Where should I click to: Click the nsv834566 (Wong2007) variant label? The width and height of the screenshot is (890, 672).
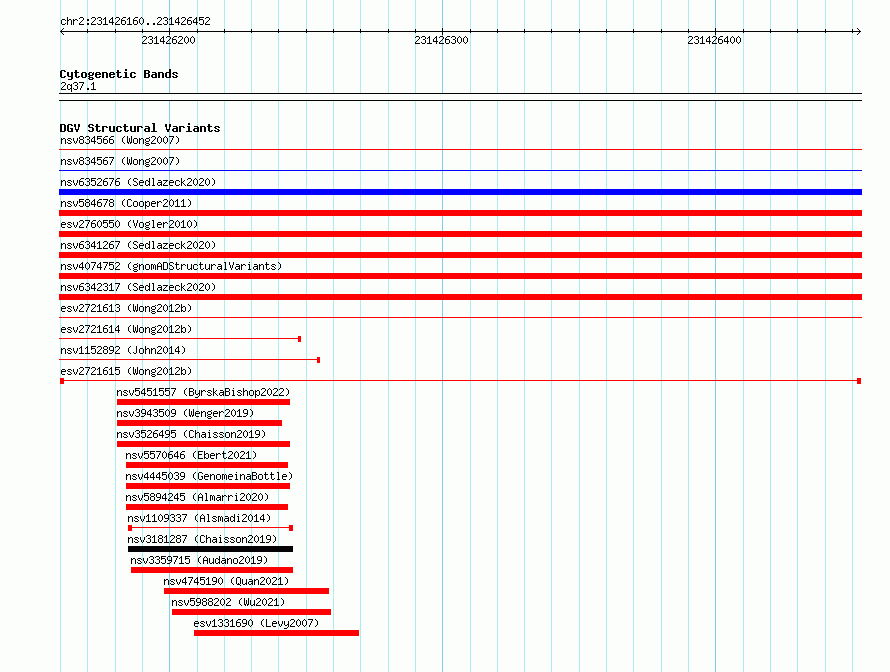point(120,140)
